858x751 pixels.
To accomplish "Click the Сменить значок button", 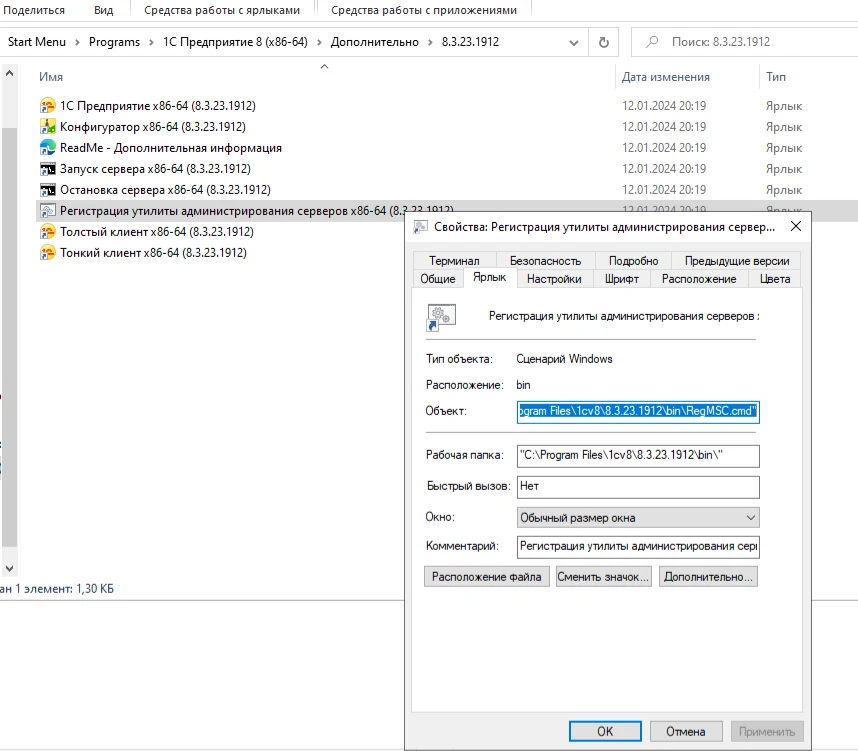I will (x=603, y=577).
